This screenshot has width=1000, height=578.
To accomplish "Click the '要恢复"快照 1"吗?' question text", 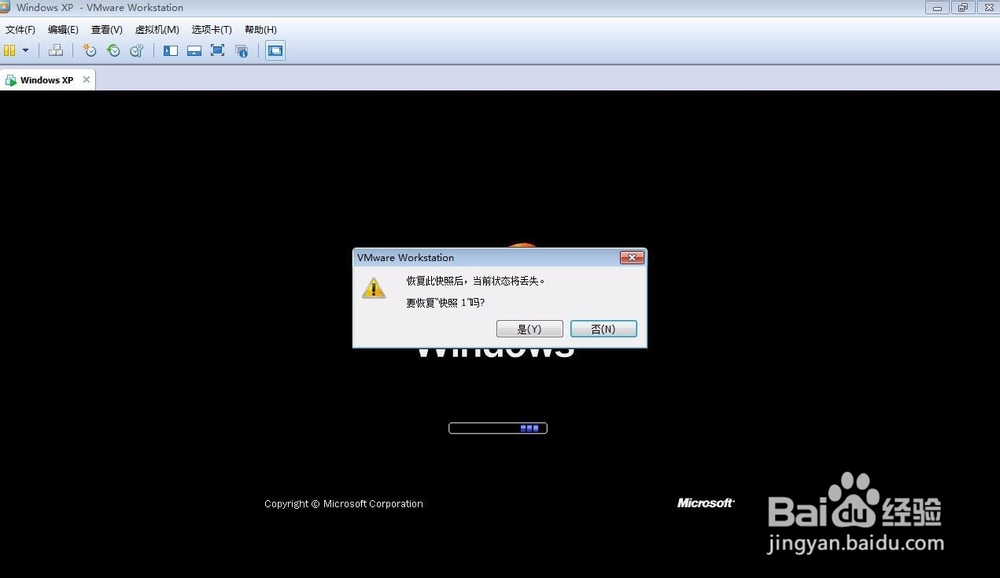I will [x=445, y=302].
